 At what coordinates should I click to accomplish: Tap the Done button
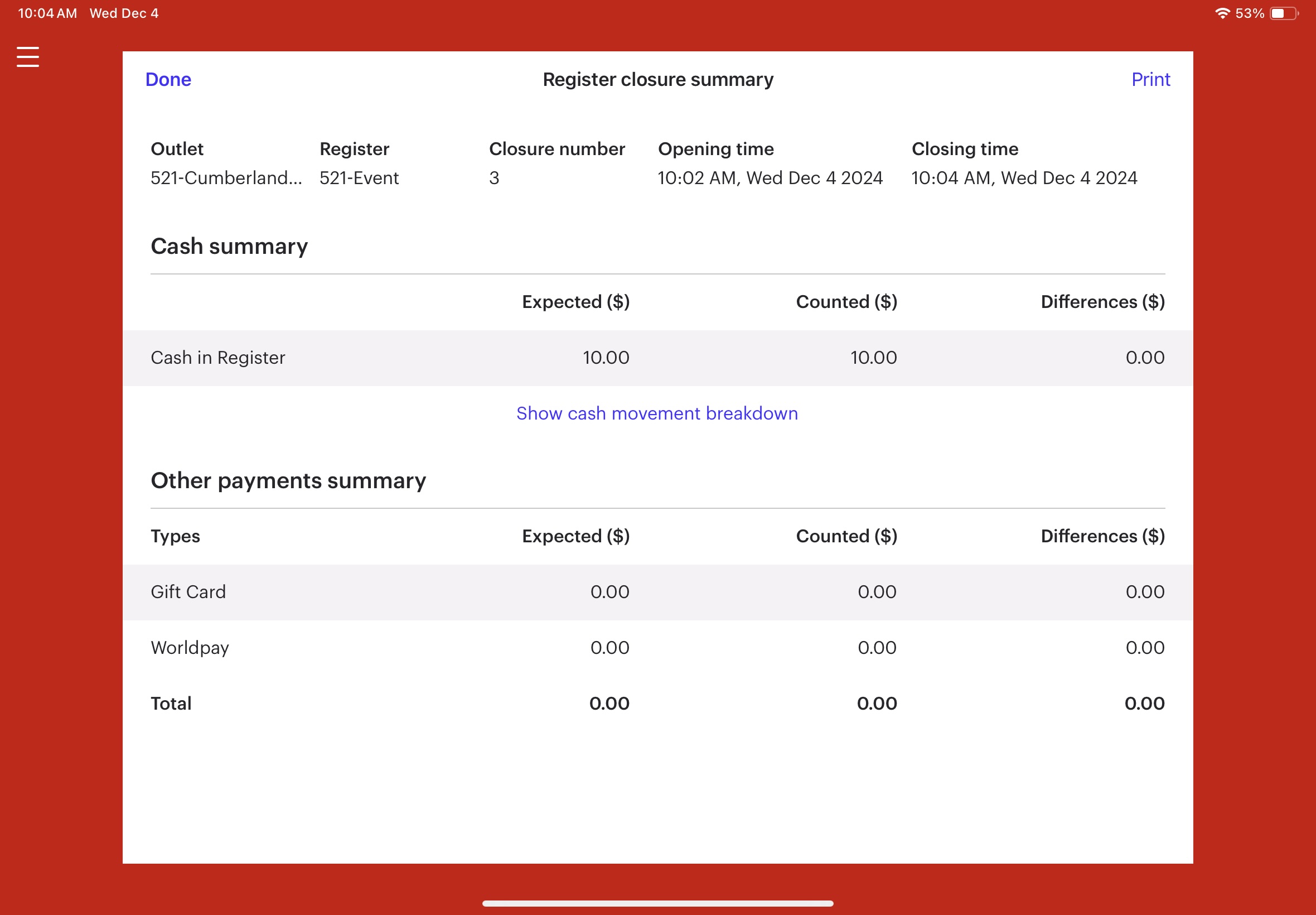click(168, 79)
